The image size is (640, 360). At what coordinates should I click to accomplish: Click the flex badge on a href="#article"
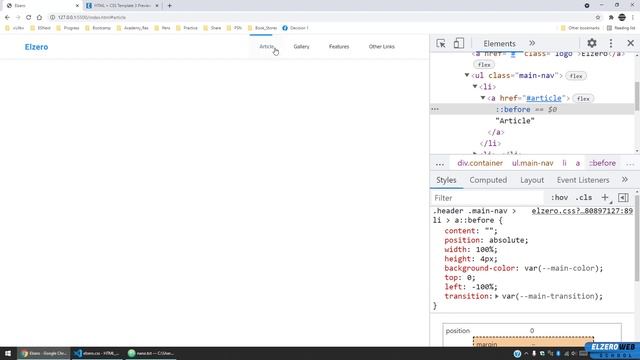click(583, 98)
